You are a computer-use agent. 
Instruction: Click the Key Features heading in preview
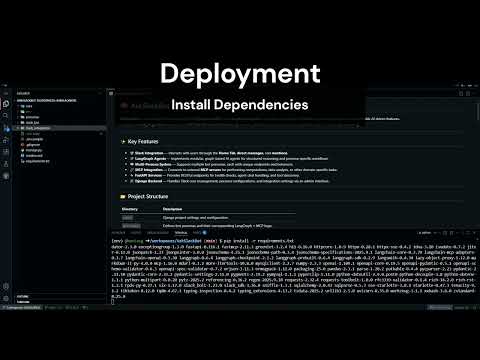pos(143,142)
